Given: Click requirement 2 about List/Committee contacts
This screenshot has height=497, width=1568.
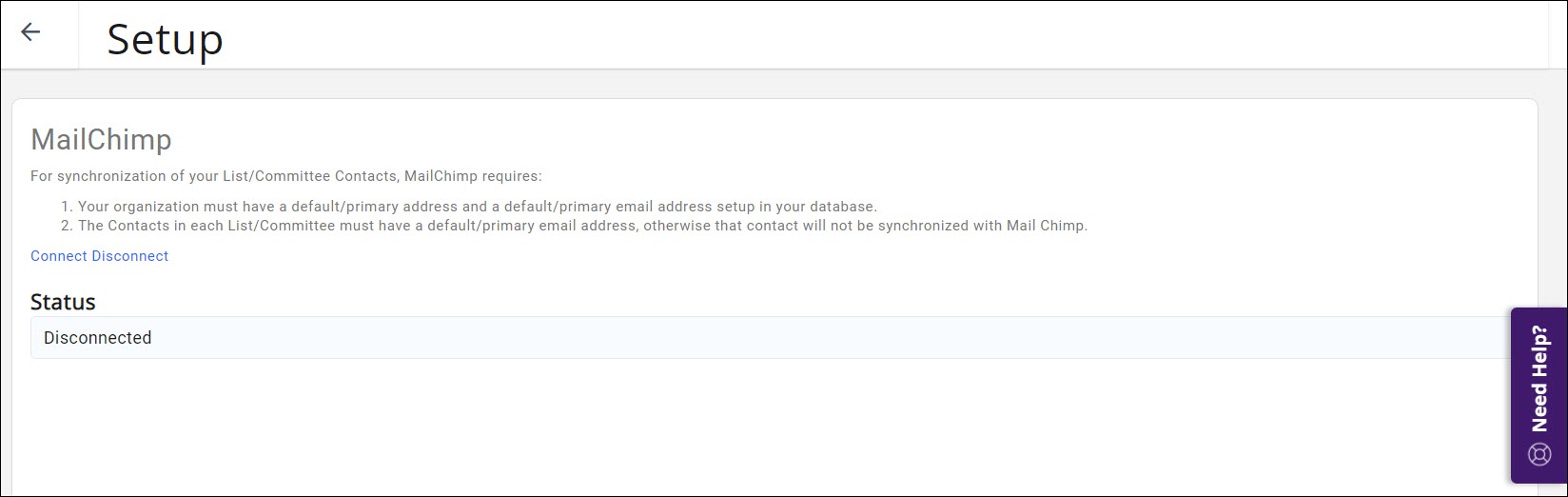Looking at the screenshot, I should click(580, 226).
